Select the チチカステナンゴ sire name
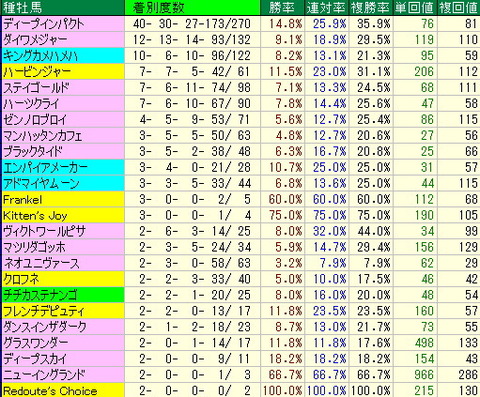This screenshot has height=397, width=480. 40,295
